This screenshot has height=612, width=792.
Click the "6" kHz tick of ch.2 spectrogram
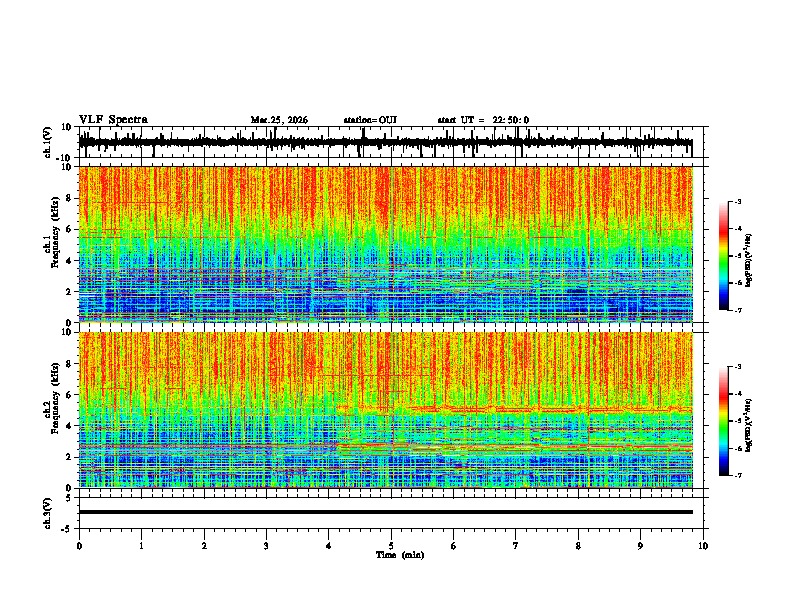70,394
